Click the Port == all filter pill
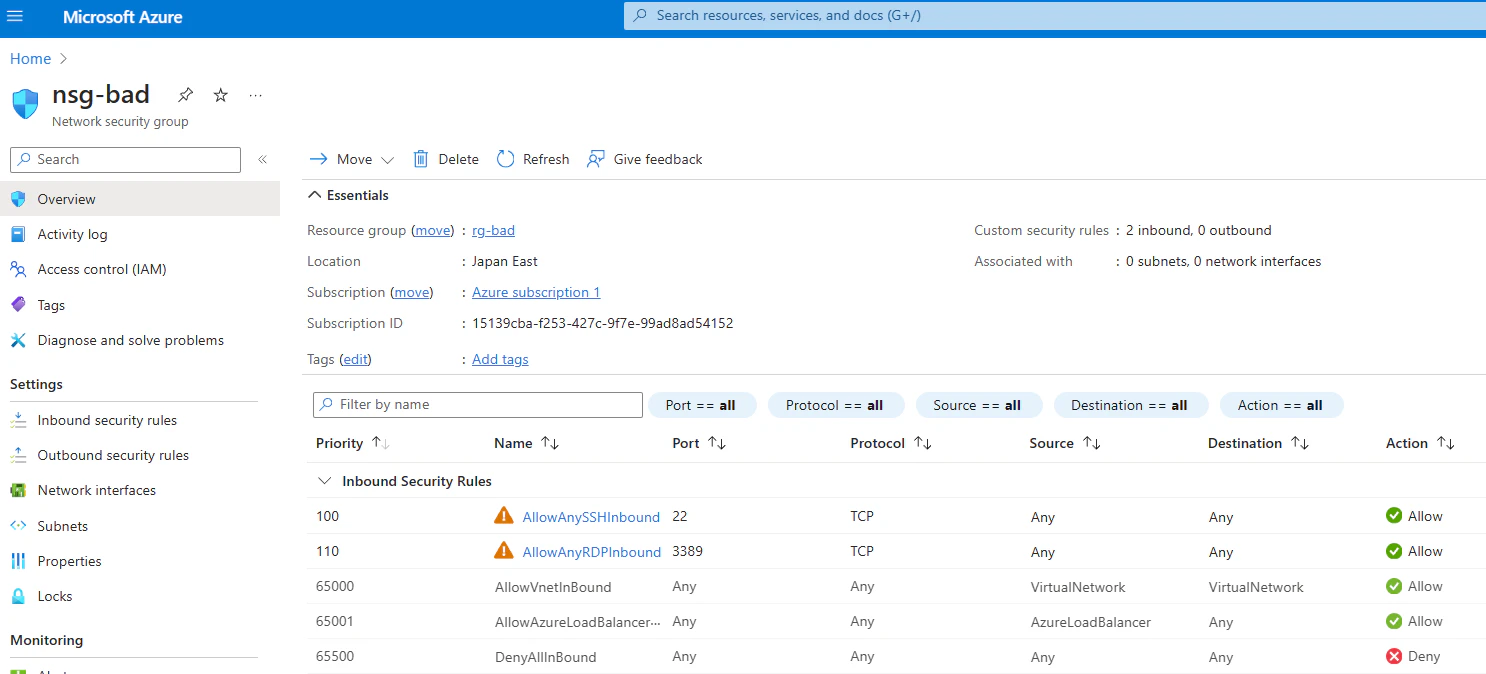This screenshot has width=1486, height=674. [701, 405]
